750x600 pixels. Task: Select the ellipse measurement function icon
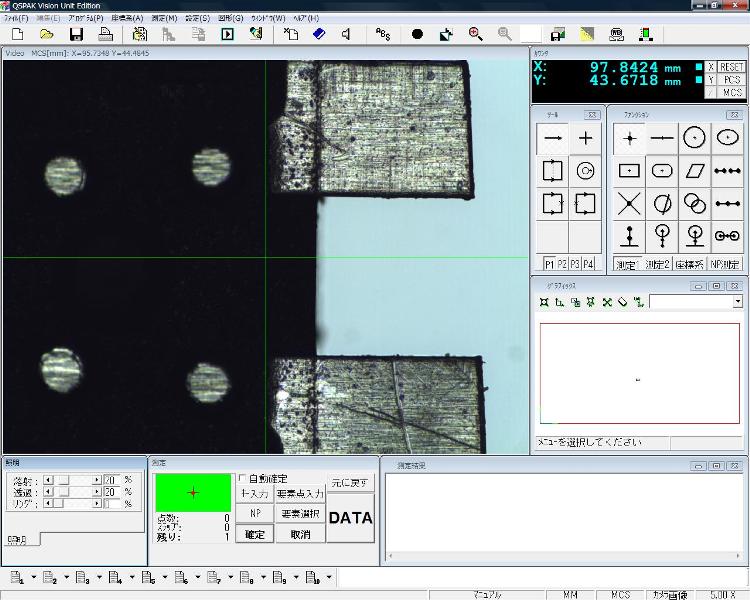[727, 138]
